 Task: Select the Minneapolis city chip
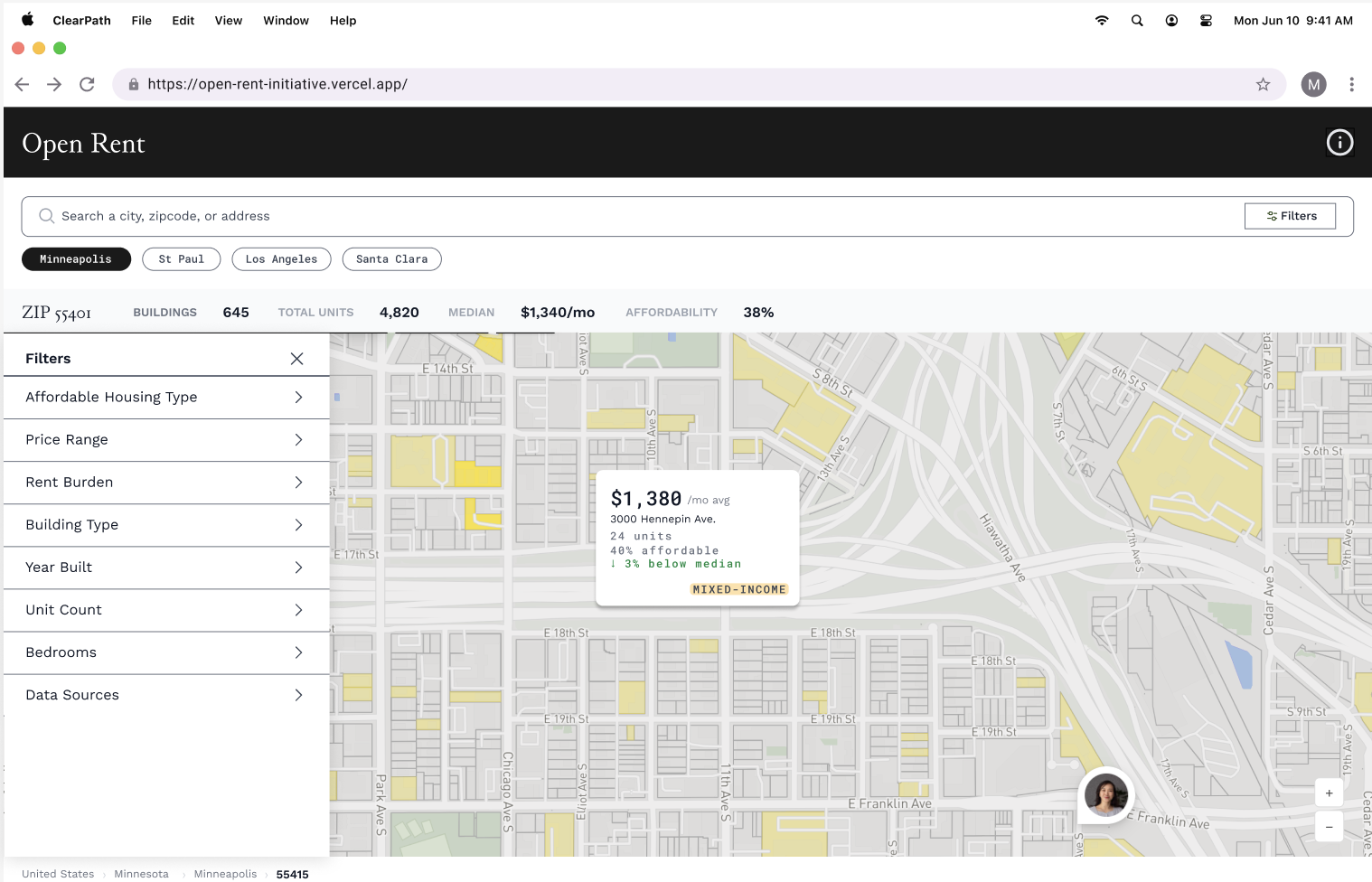click(x=76, y=259)
